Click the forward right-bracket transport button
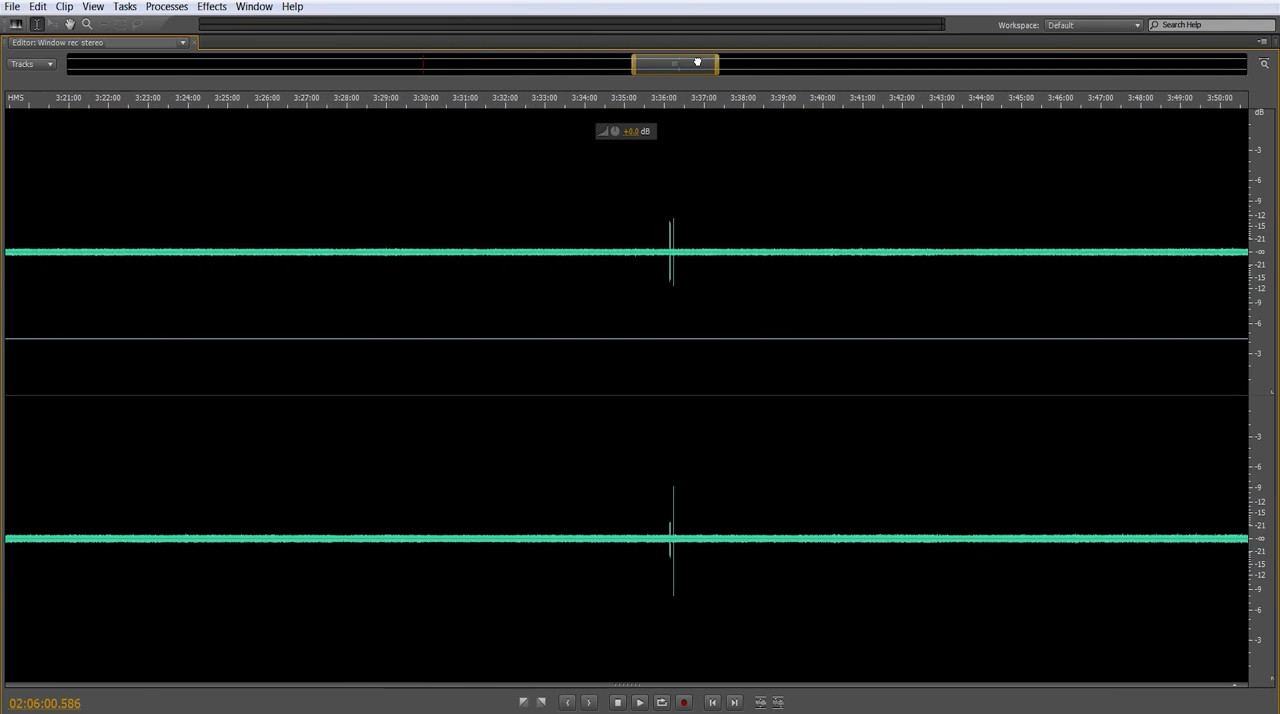This screenshot has height=714, width=1280. pyautogui.click(x=589, y=703)
